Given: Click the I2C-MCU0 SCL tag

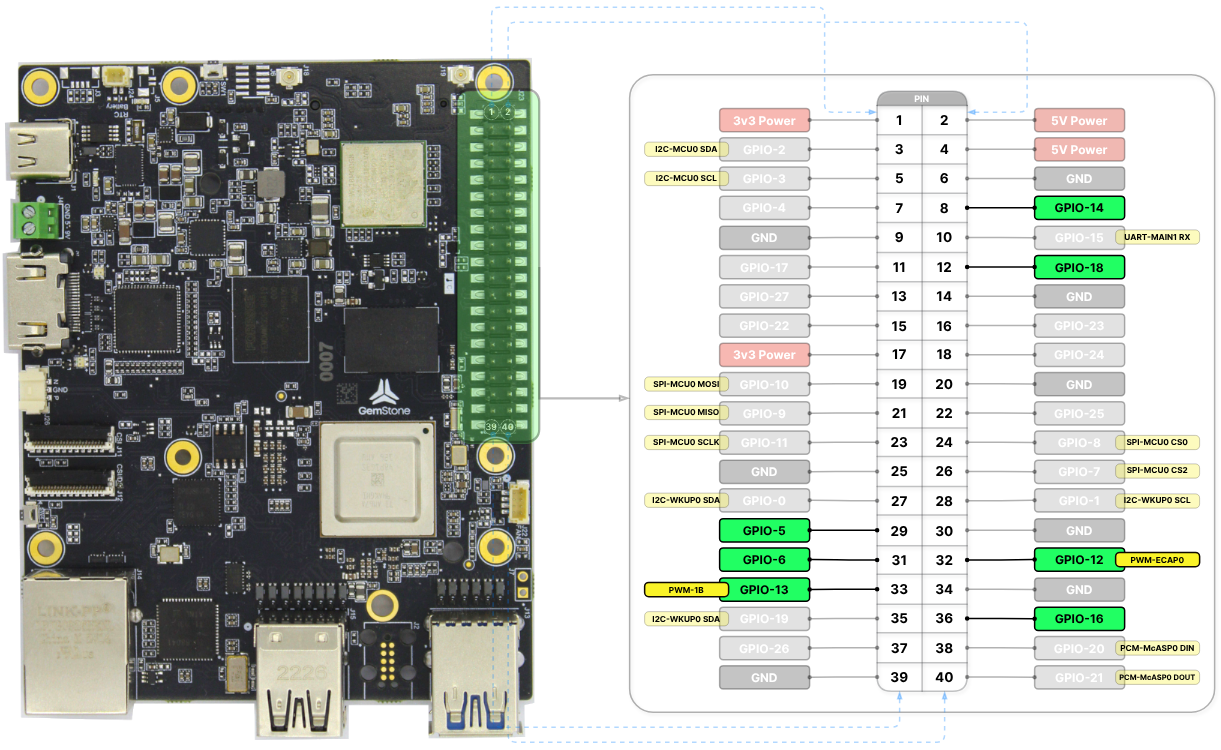Looking at the screenshot, I should pos(685,179).
